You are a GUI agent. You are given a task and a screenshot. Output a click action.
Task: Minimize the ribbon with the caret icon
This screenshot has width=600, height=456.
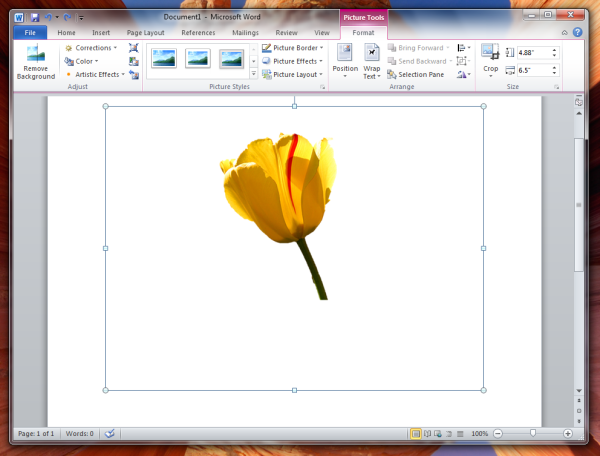tap(564, 33)
